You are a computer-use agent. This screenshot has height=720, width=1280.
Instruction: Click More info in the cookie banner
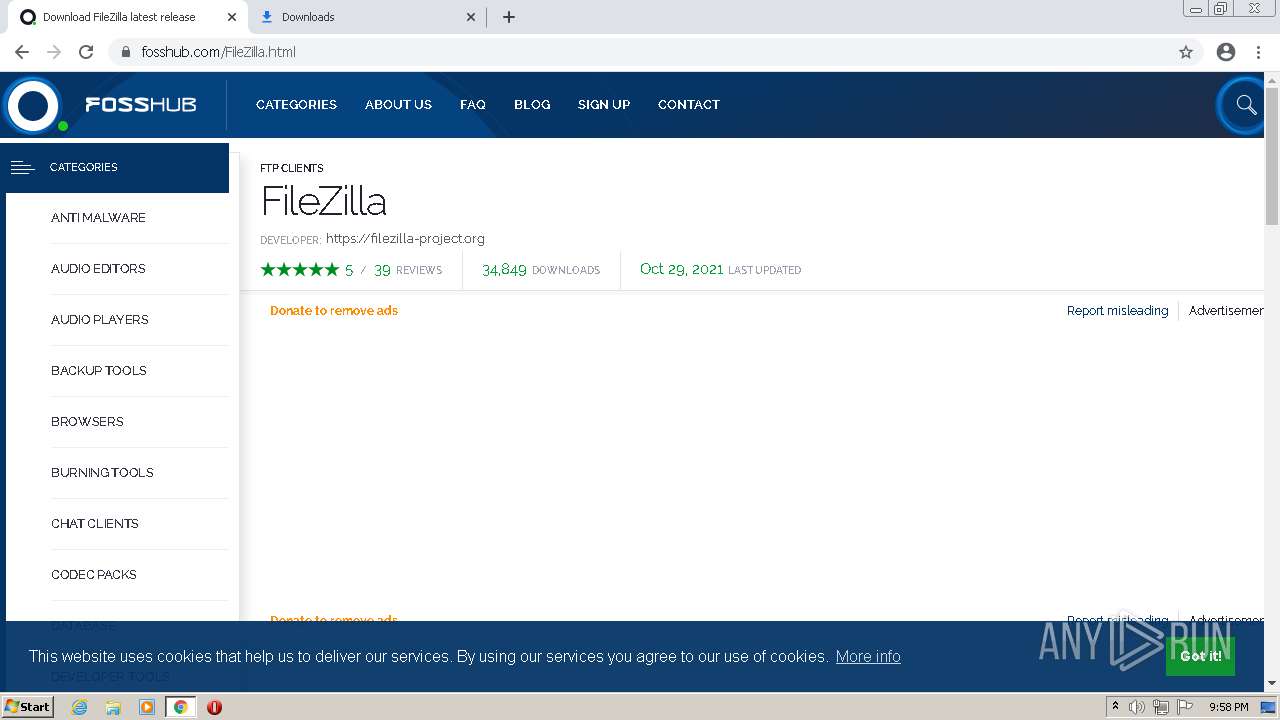(868, 657)
